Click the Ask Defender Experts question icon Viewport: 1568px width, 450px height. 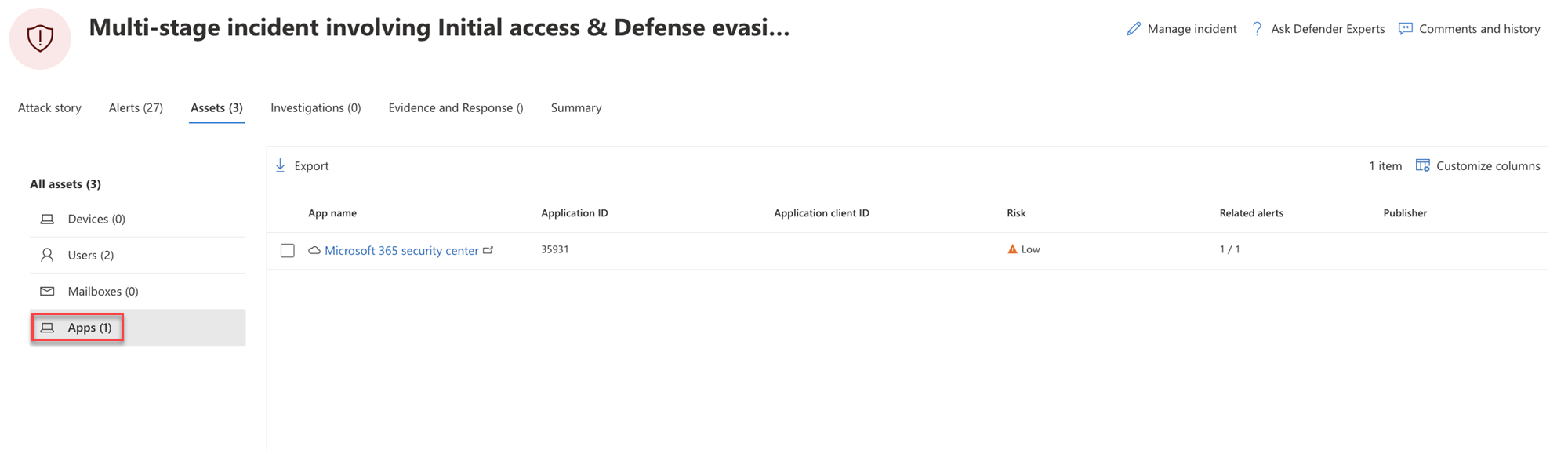[x=1257, y=29]
